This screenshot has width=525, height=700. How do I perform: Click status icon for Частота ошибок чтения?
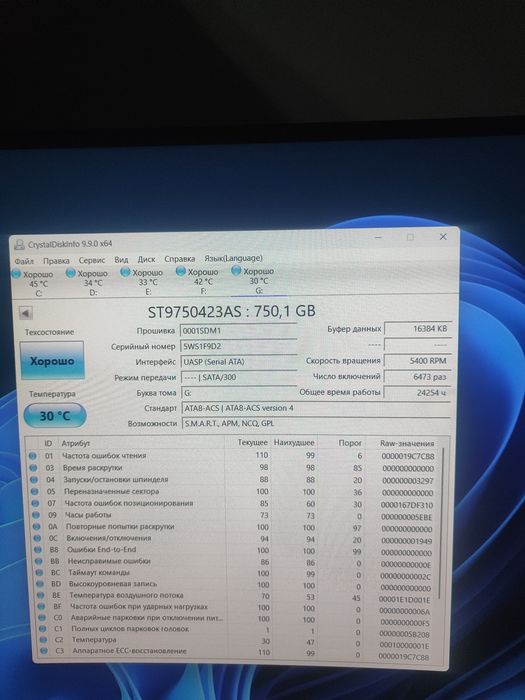point(32,456)
